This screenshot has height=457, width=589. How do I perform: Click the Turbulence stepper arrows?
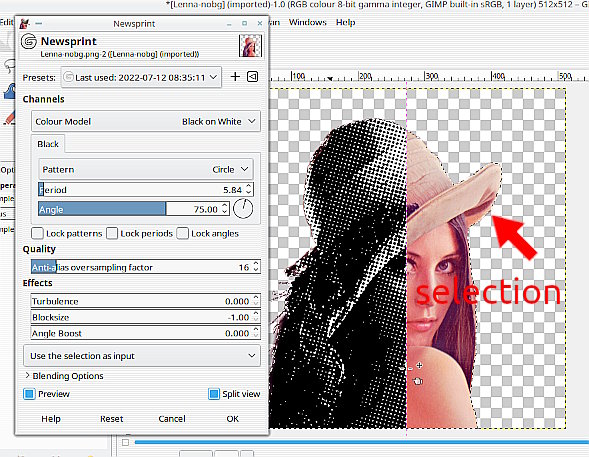[256, 301]
